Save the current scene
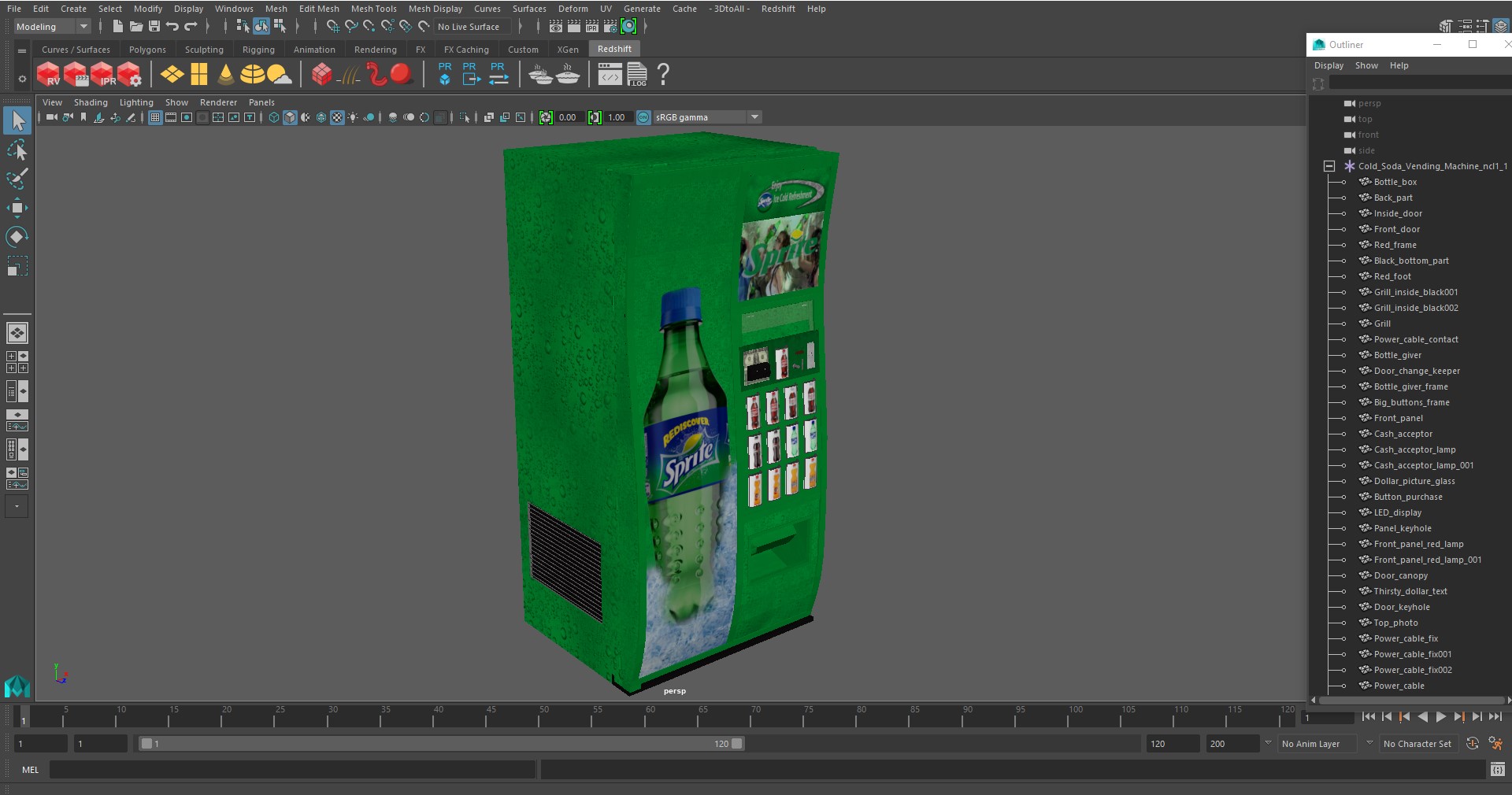This screenshot has height=795, width=1512. (x=154, y=26)
